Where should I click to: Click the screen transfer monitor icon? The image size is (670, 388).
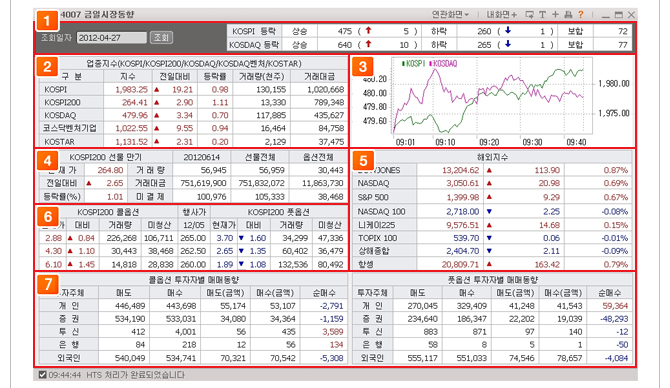pos(529,15)
